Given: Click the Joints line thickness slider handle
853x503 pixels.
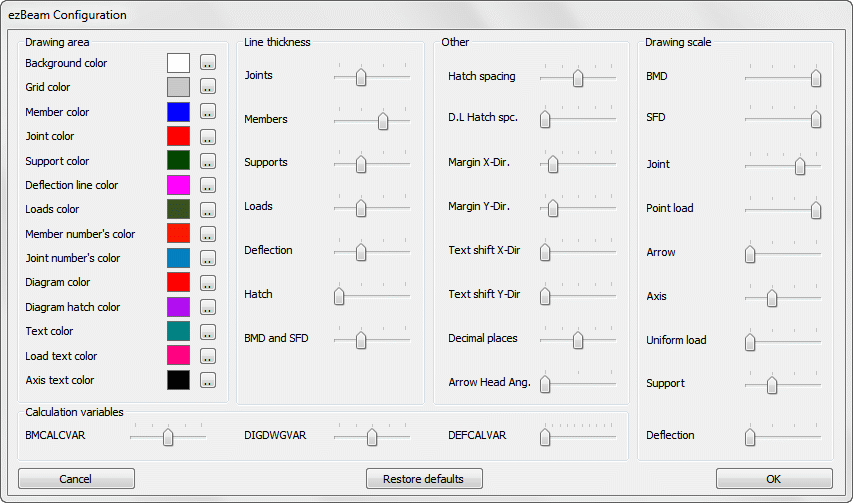Looking at the screenshot, I should (361, 77).
